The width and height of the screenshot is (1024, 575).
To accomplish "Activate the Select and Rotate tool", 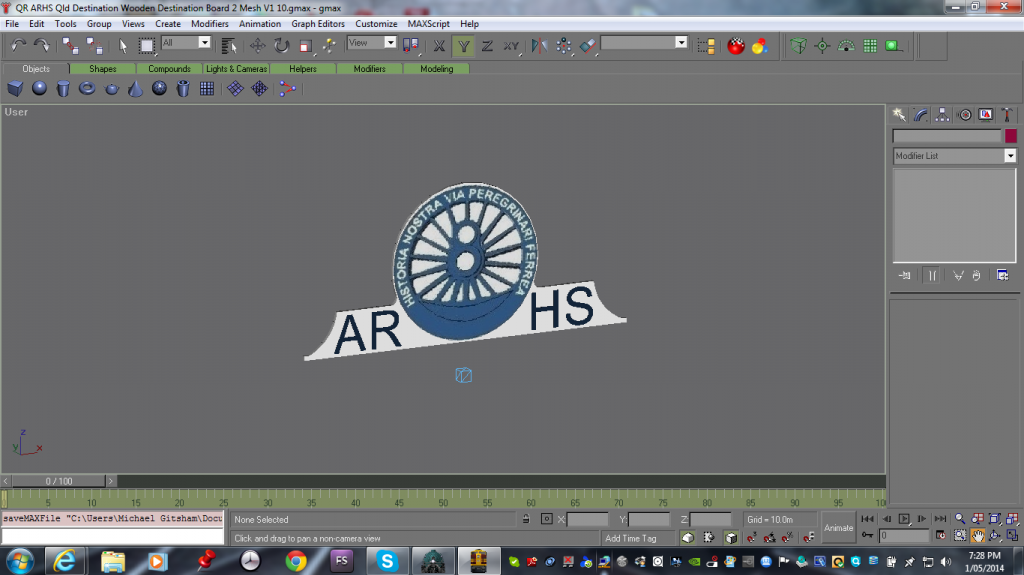I will pyautogui.click(x=281, y=46).
